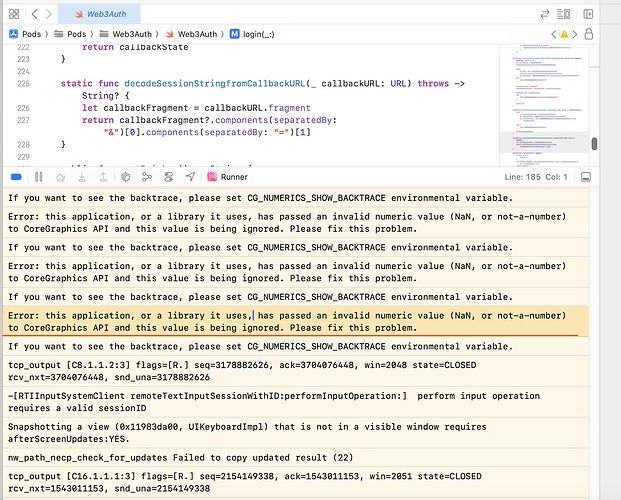The width and height of the screenshot is (621, 500).
Task: Click the decodeSessionStringfromCallbackURL function name
Action: [215, 84]
